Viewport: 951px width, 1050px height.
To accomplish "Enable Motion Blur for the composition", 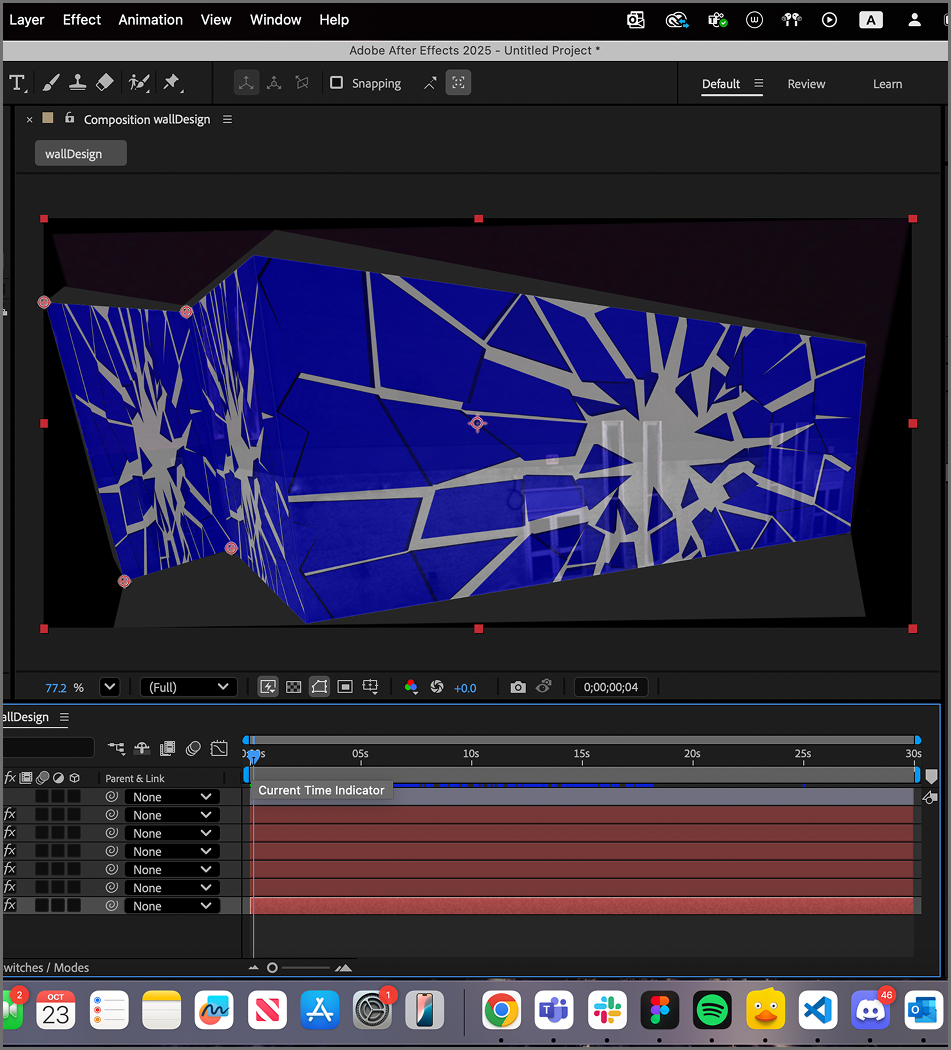I will pos(193,748).
